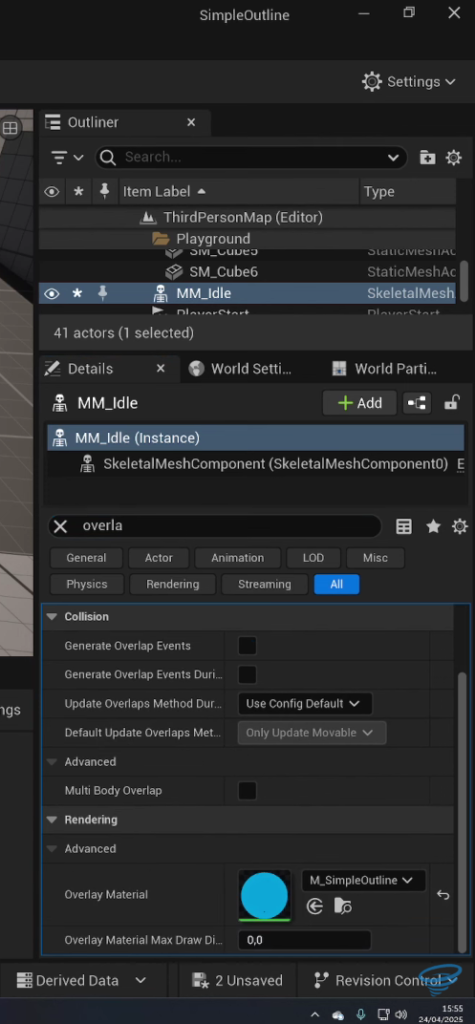
Task: Open the property matrix grid icon
Action: 404,526
